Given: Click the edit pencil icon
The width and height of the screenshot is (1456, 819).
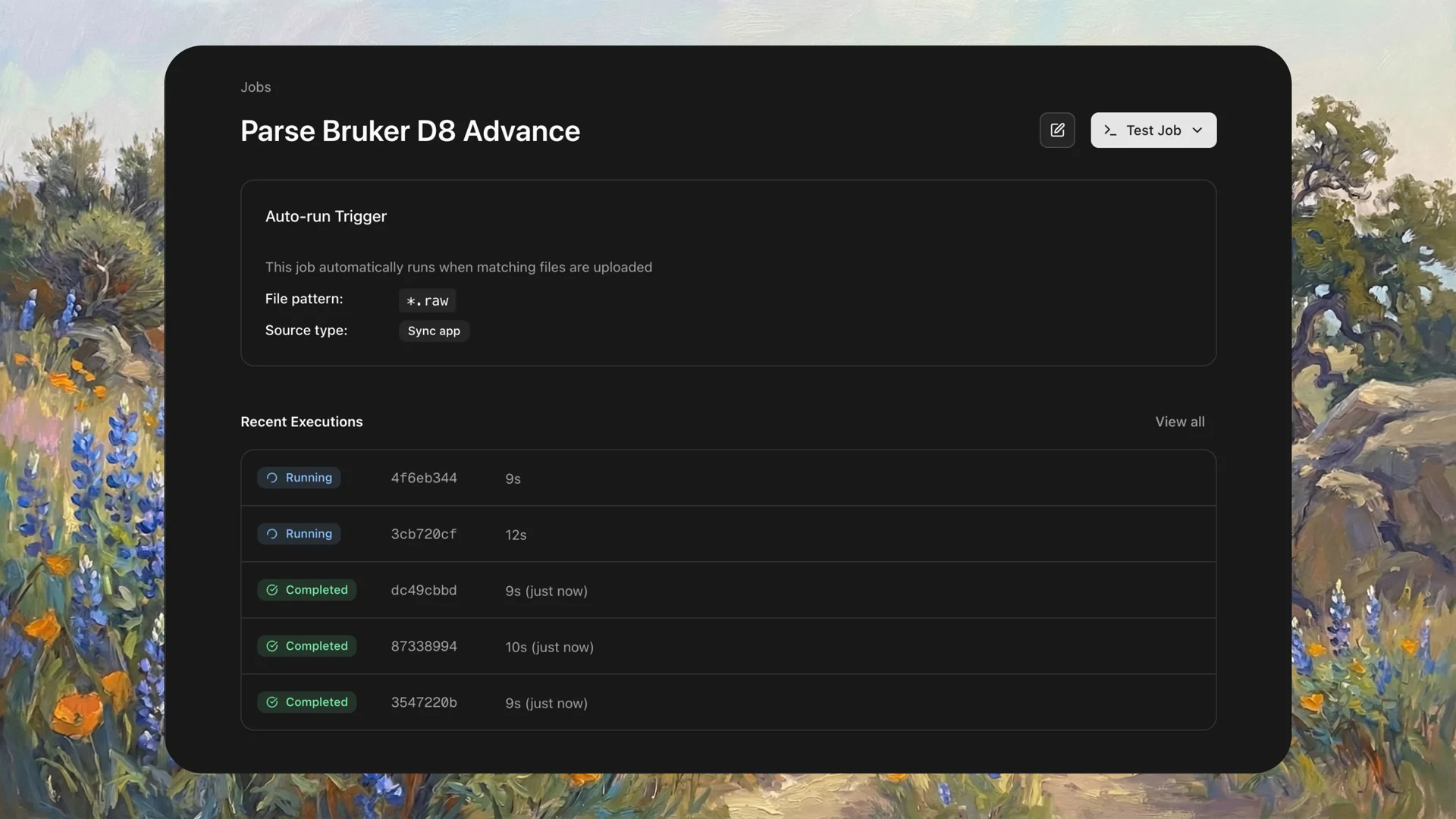Looking at the screenshot, I should pyautogui.click(x=1057, y=130).
